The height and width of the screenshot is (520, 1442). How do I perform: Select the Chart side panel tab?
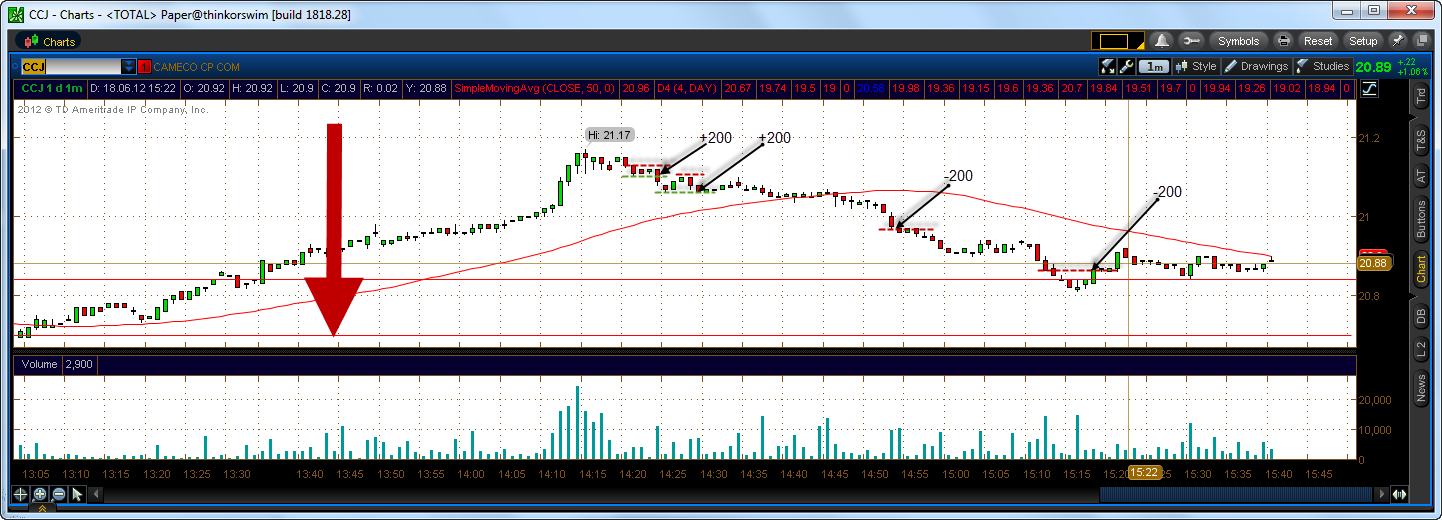pos(1421,269)
